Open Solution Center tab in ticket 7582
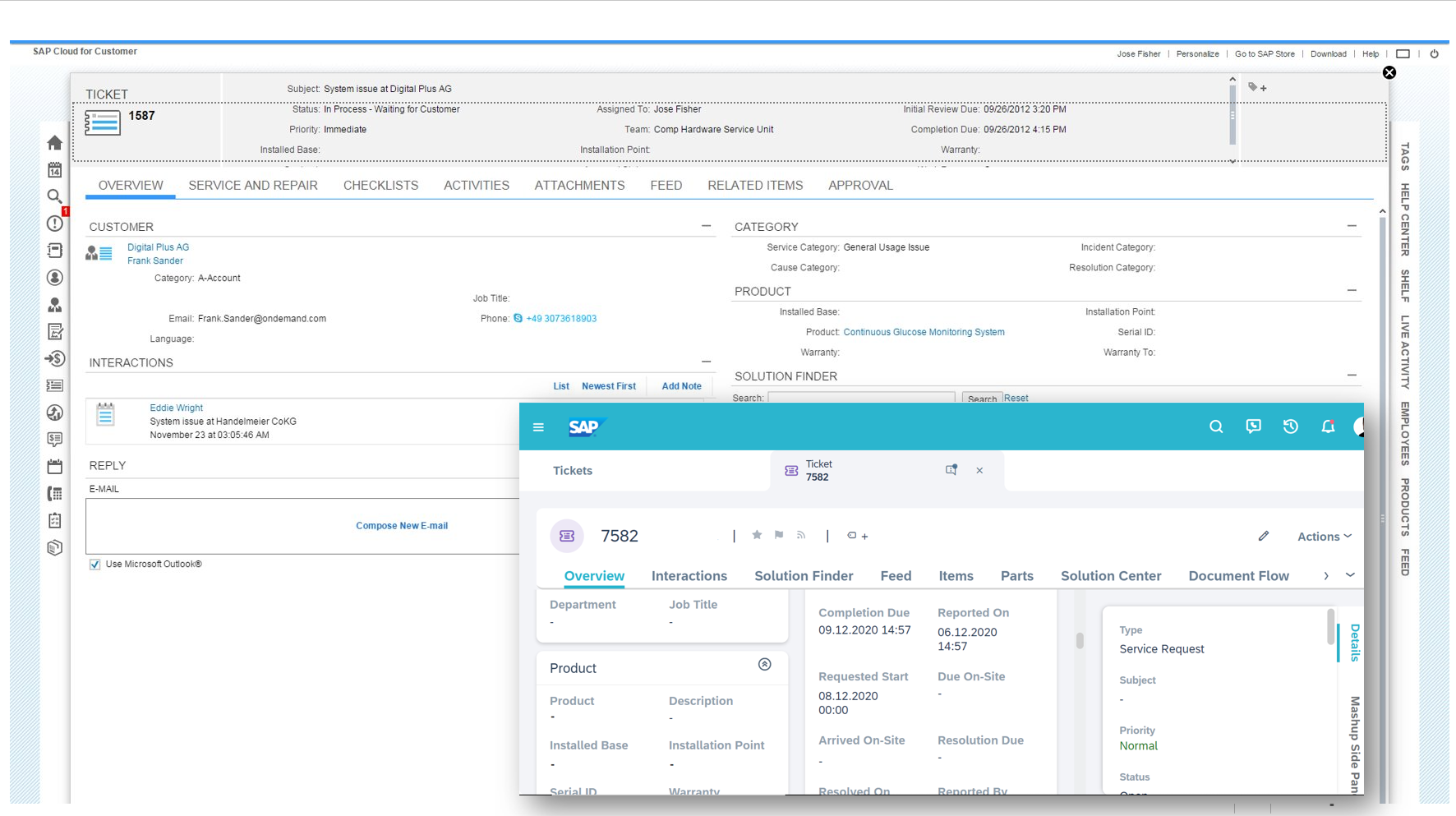The image size is (1456, 816). (1111, 576)
